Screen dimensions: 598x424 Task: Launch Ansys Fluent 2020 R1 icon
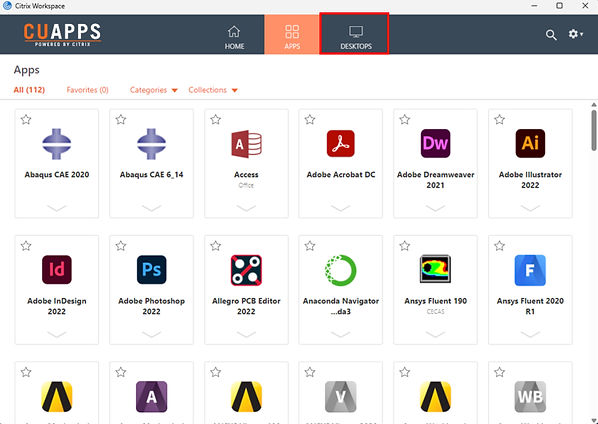pyautogui.click(x=530, y=270)
